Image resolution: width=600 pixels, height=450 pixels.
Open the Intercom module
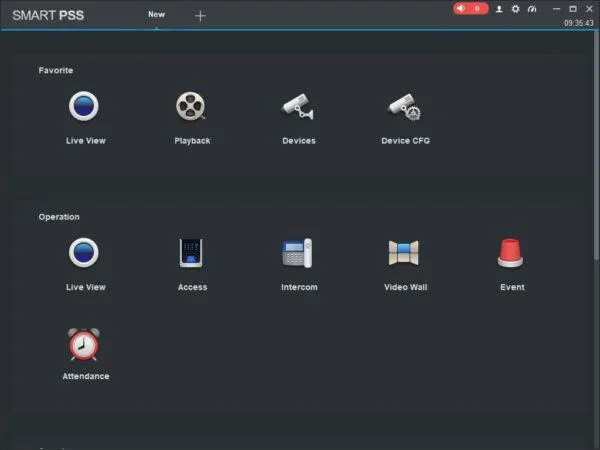click(x=298, y=252)
